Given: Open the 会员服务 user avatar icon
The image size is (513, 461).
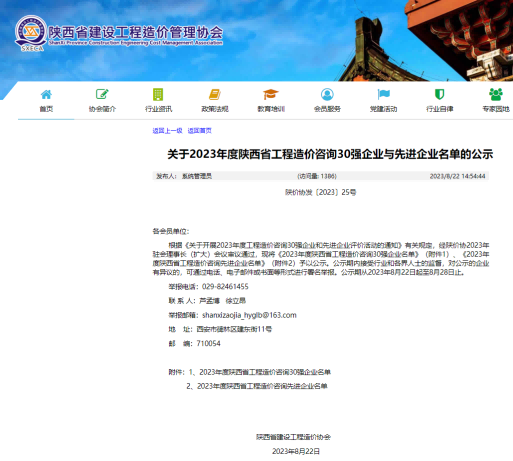Looking at the screenshot, I should tap(327, 94).
